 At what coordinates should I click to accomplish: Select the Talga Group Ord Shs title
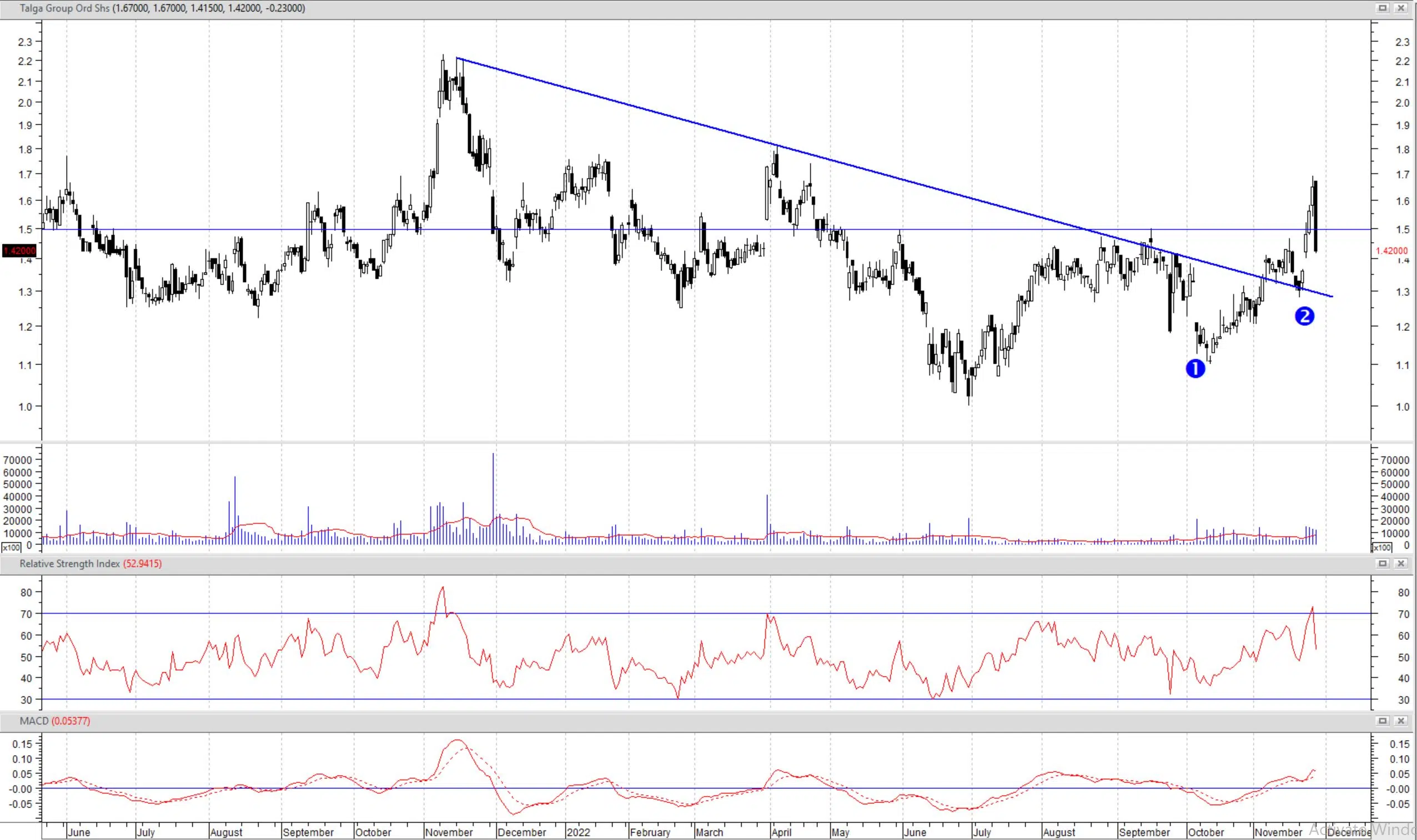point(64,8)
